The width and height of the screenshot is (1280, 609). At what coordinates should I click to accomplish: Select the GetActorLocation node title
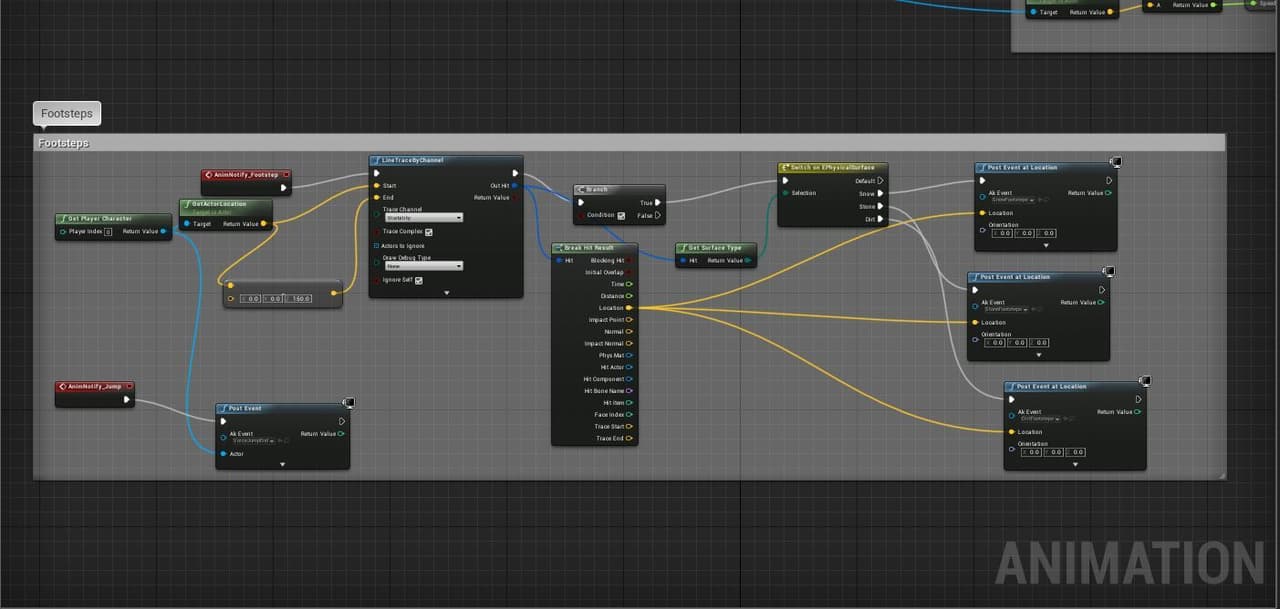click(219, 204)
